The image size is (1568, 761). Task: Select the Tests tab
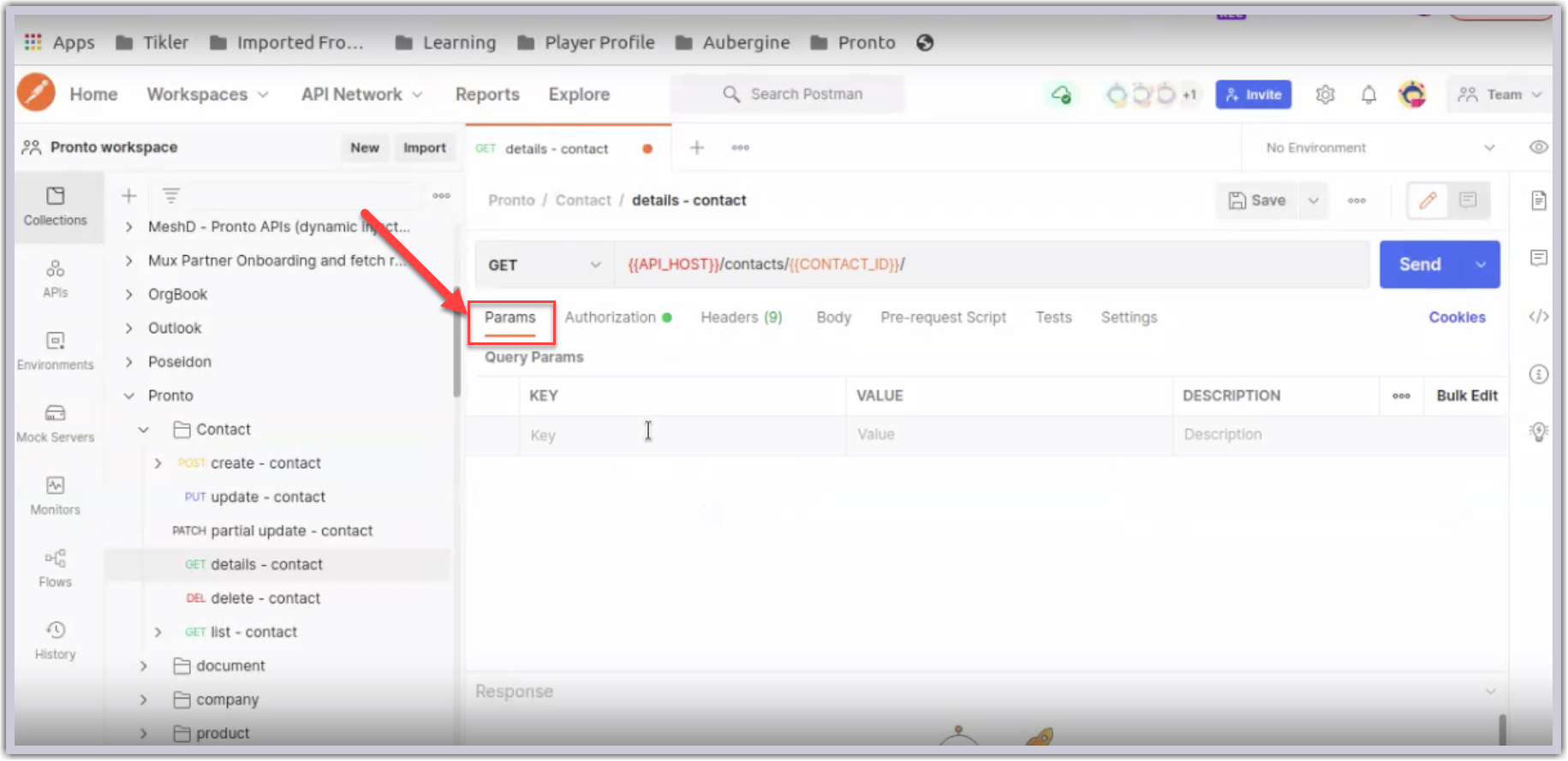click(1053, 318)
